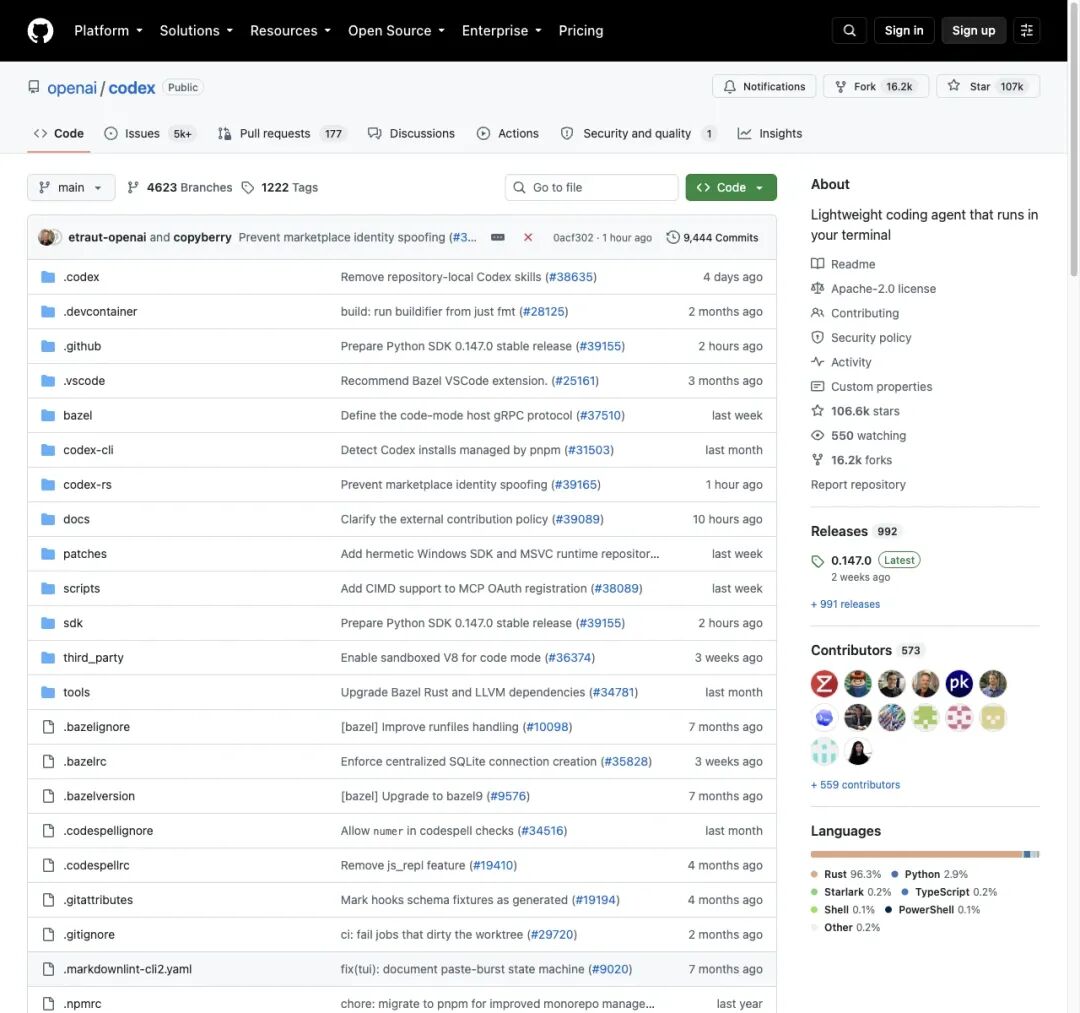Open the copyberry author link

tap(202, 238)
